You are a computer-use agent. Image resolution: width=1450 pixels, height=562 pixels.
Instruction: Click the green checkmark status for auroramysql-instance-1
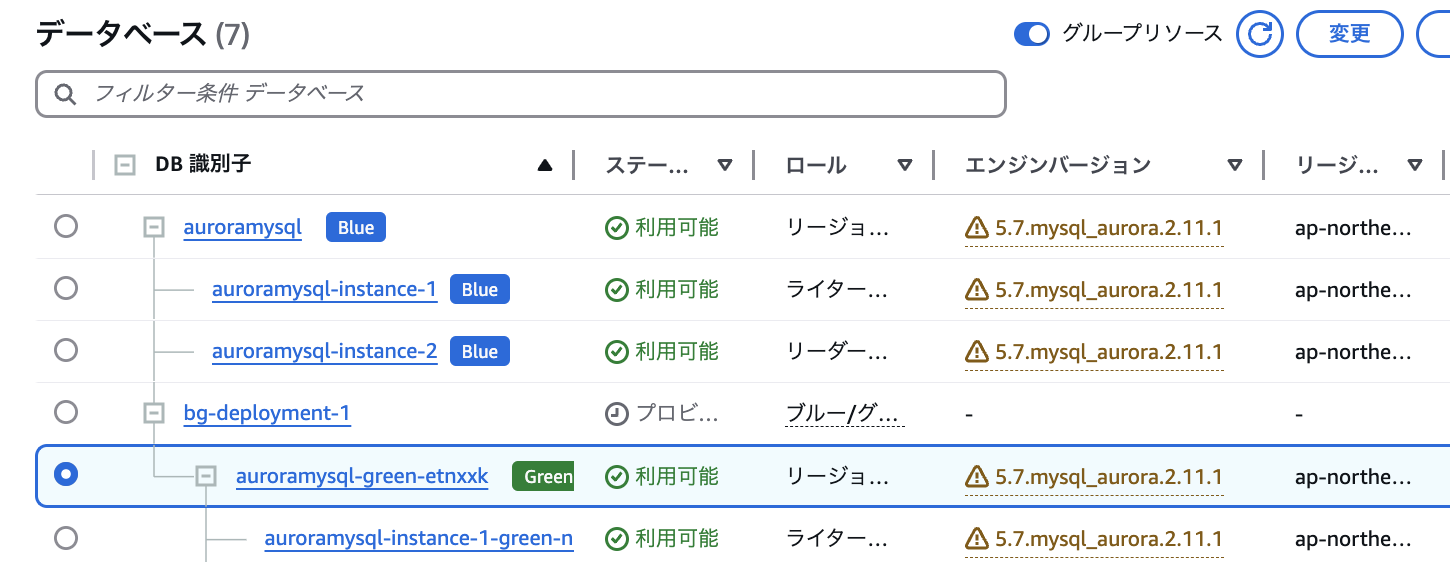point(617,290)
